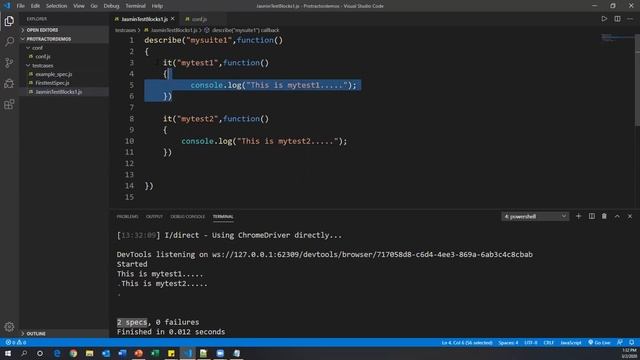Click line and column indicator in status bar

point(467,342)
